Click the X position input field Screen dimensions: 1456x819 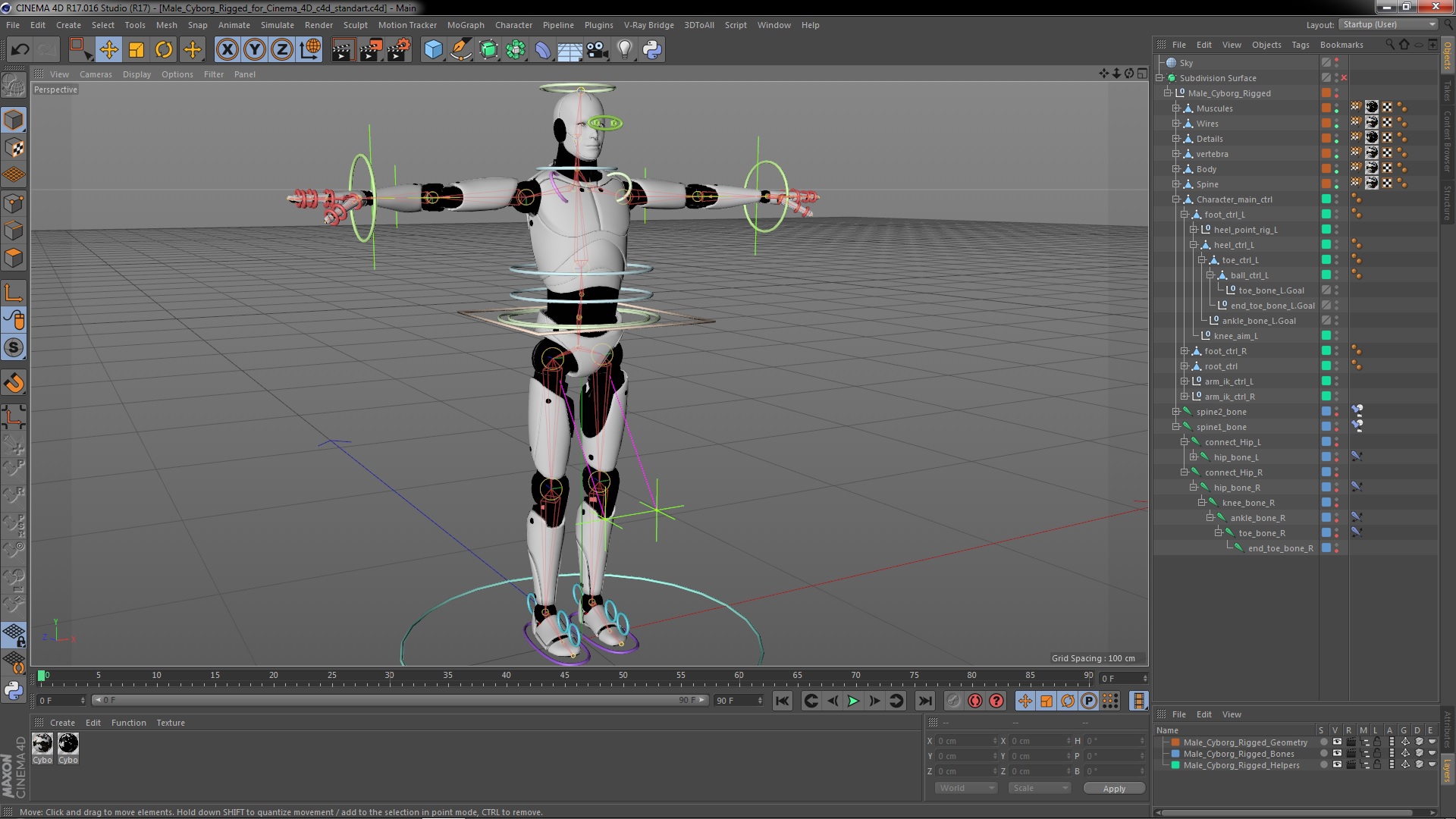click(x=968, y=741)
